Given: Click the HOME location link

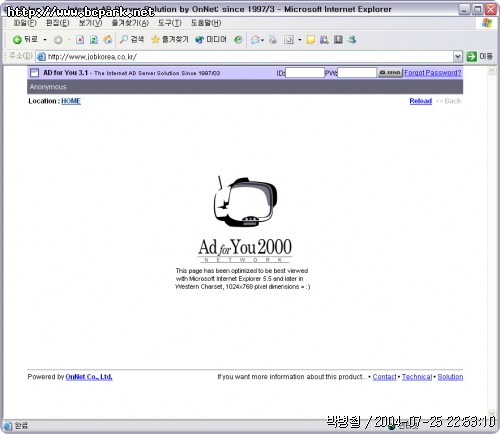Looking at the screenshot, I should tap(71, 101).
